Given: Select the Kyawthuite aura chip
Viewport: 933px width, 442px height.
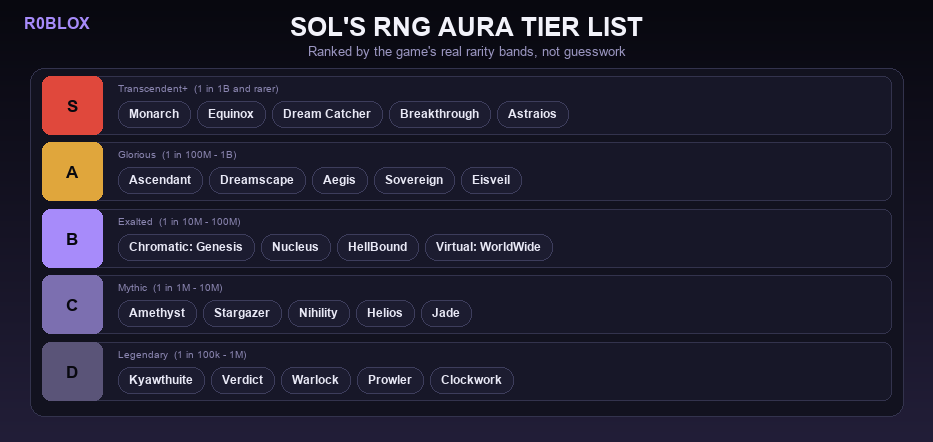Looking at the screenshot, I should pos(161,380).
